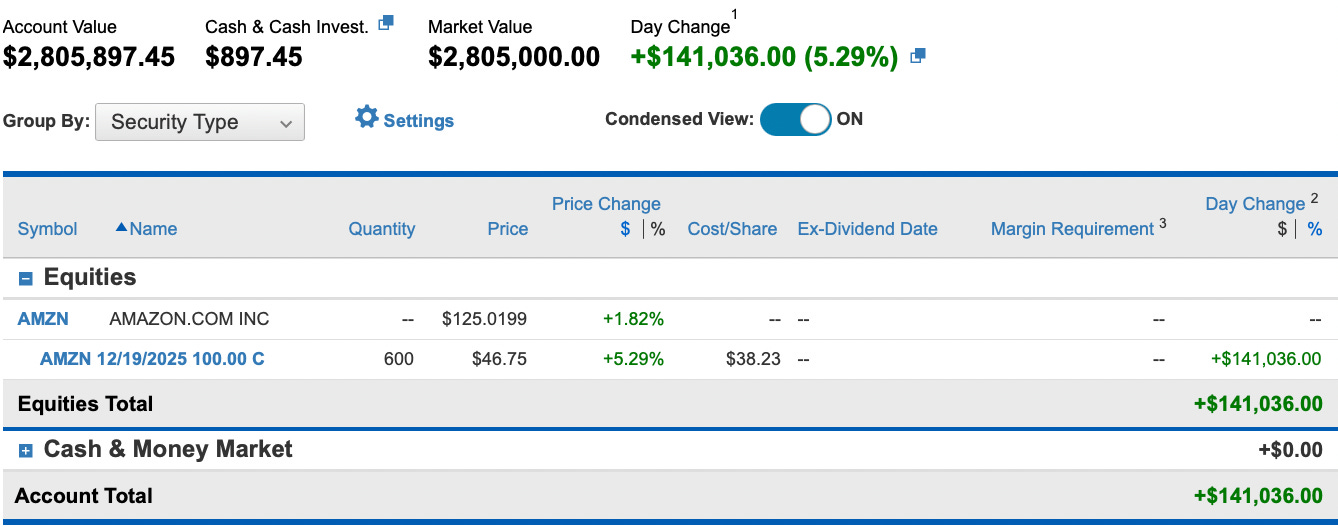
Task: Switch Day Change column to percent
Action: coord(1314,229)
